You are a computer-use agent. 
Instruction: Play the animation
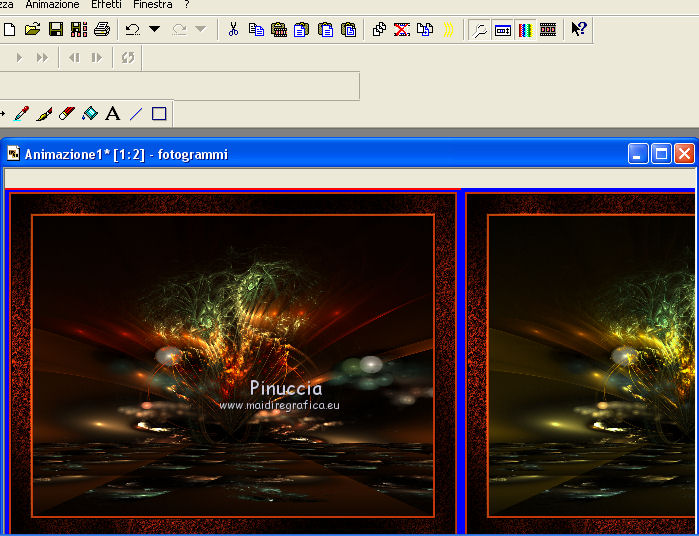click(19, 58)
